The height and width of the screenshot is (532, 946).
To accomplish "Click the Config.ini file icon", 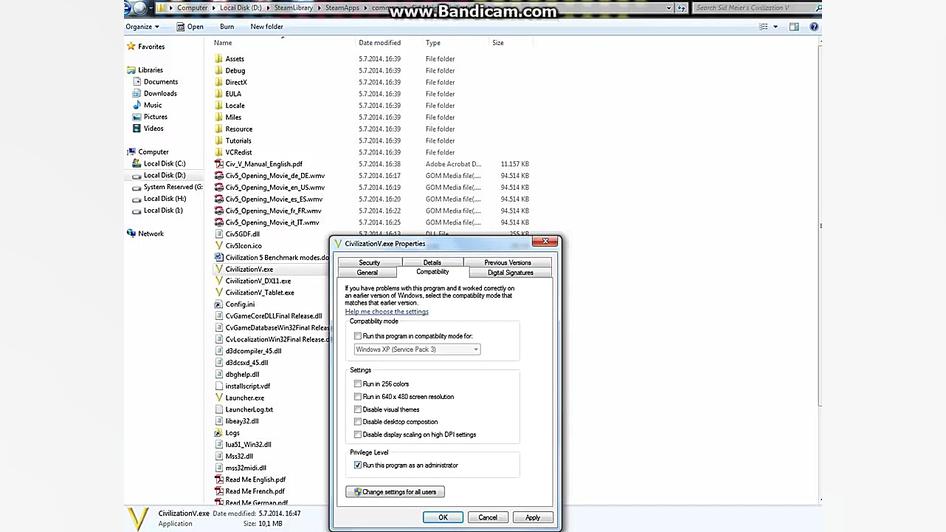I will pyautogui.click(x=218, y=304).
